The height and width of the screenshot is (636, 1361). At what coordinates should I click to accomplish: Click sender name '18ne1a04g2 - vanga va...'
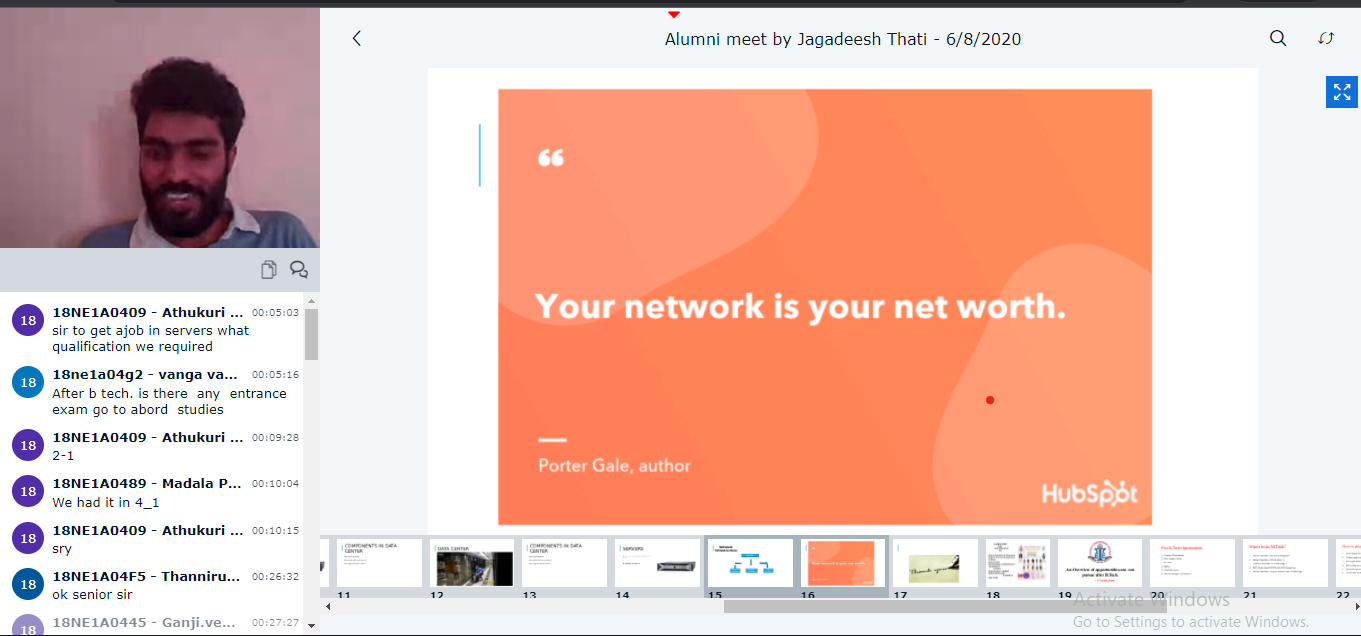point(145,375)
